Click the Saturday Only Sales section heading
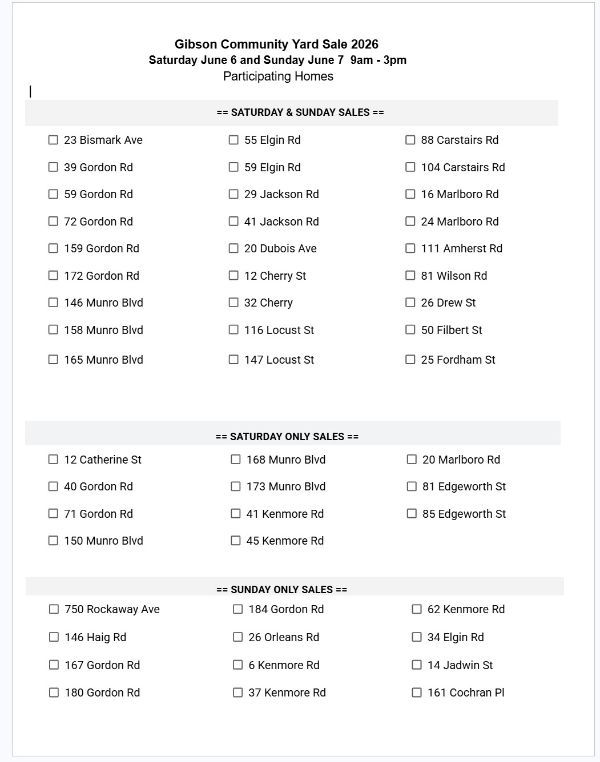Viewport: 600px width, 762px height. click(287, 436)
